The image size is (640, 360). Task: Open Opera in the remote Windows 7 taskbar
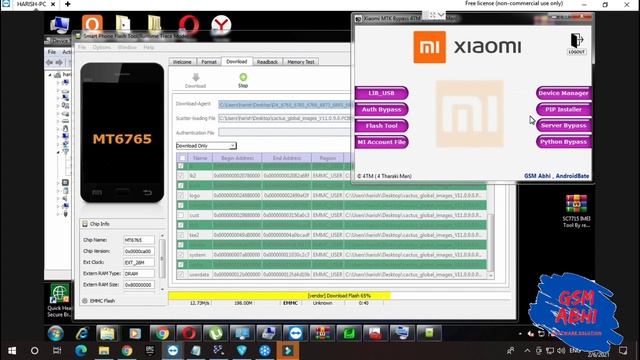[189, 334]
